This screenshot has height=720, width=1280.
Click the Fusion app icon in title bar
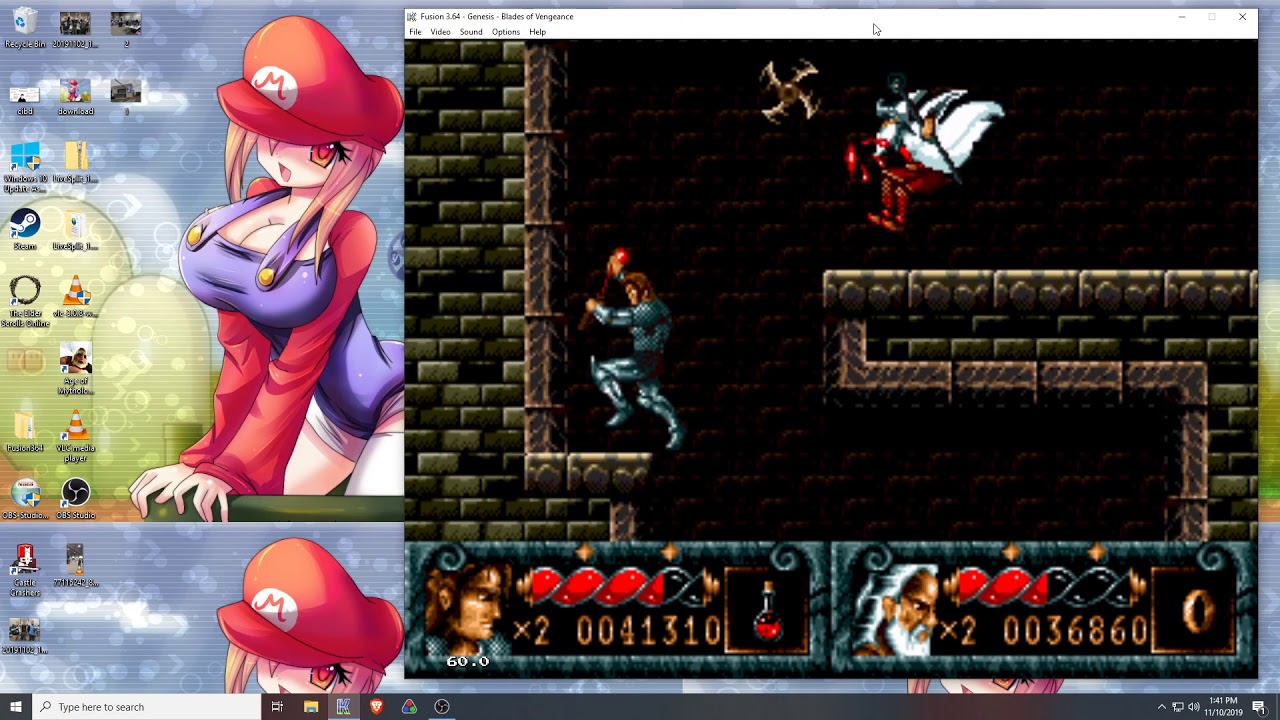coord(412,17)
